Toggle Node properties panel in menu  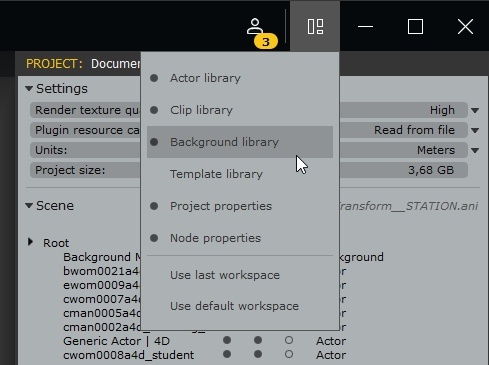click(240, 238)
